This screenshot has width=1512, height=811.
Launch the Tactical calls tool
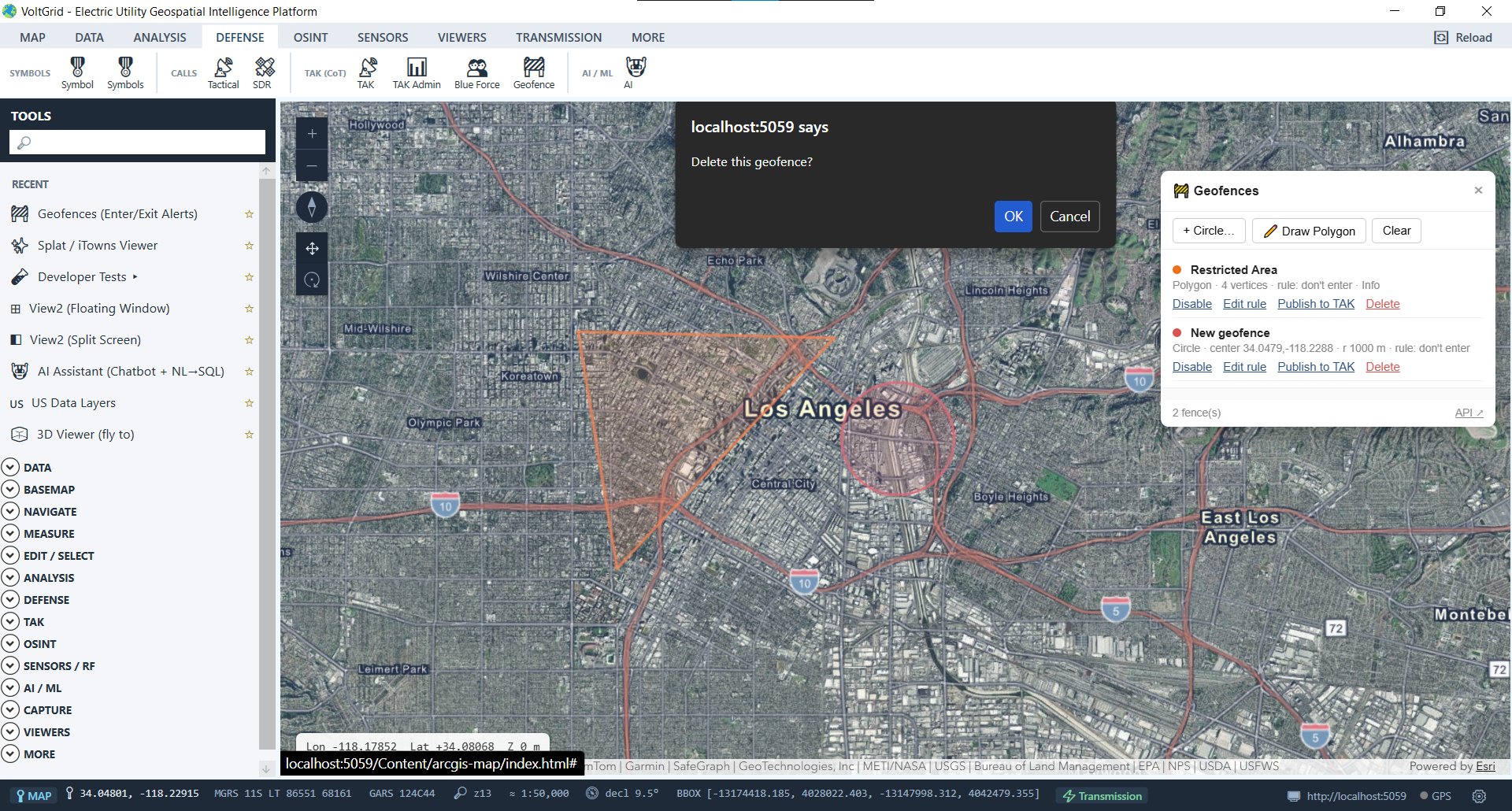(223, 72)
